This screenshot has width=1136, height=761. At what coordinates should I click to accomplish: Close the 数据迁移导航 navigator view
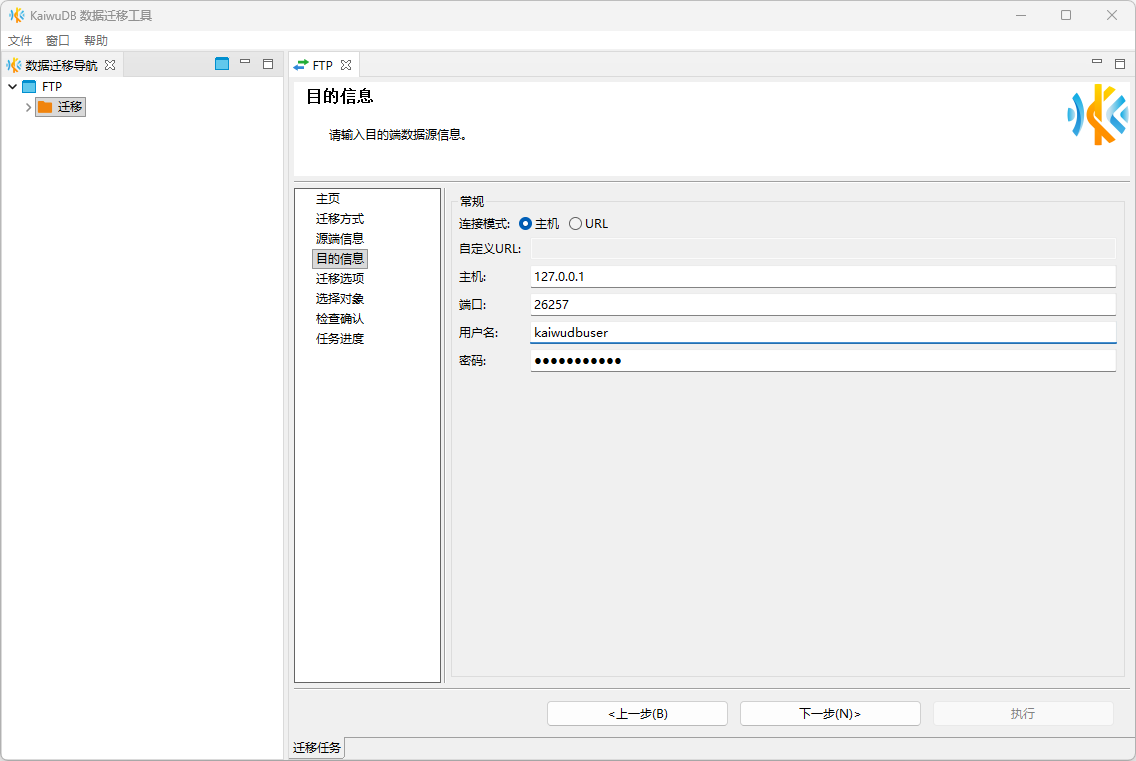click(x=110, y=65)
